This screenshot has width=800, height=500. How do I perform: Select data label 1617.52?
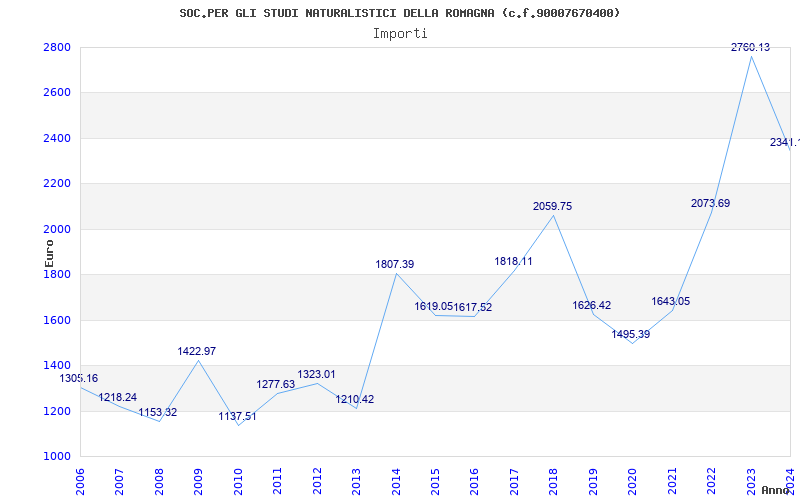(x=472, y=307)
